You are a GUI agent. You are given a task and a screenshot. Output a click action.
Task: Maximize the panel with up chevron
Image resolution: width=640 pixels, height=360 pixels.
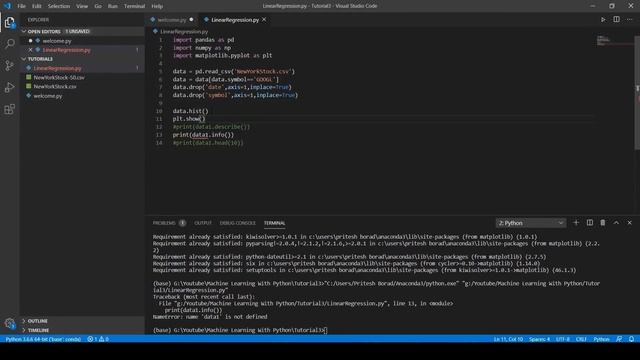pyautogui.click(x=616, y=223)
